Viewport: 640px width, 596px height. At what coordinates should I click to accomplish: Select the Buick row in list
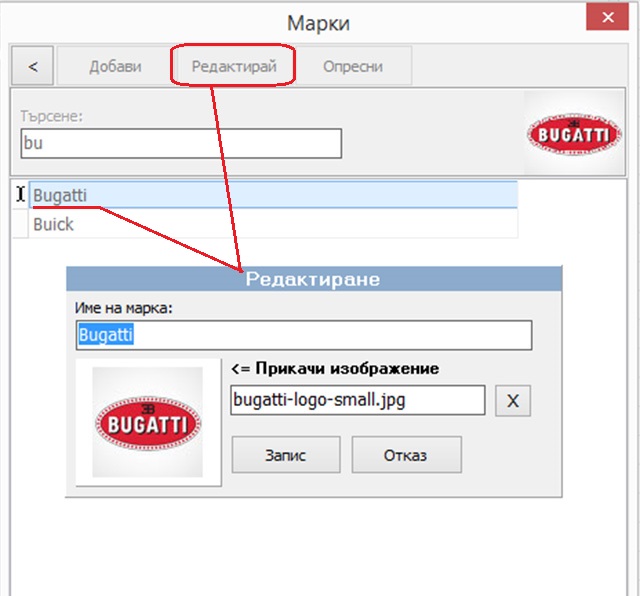273,224
